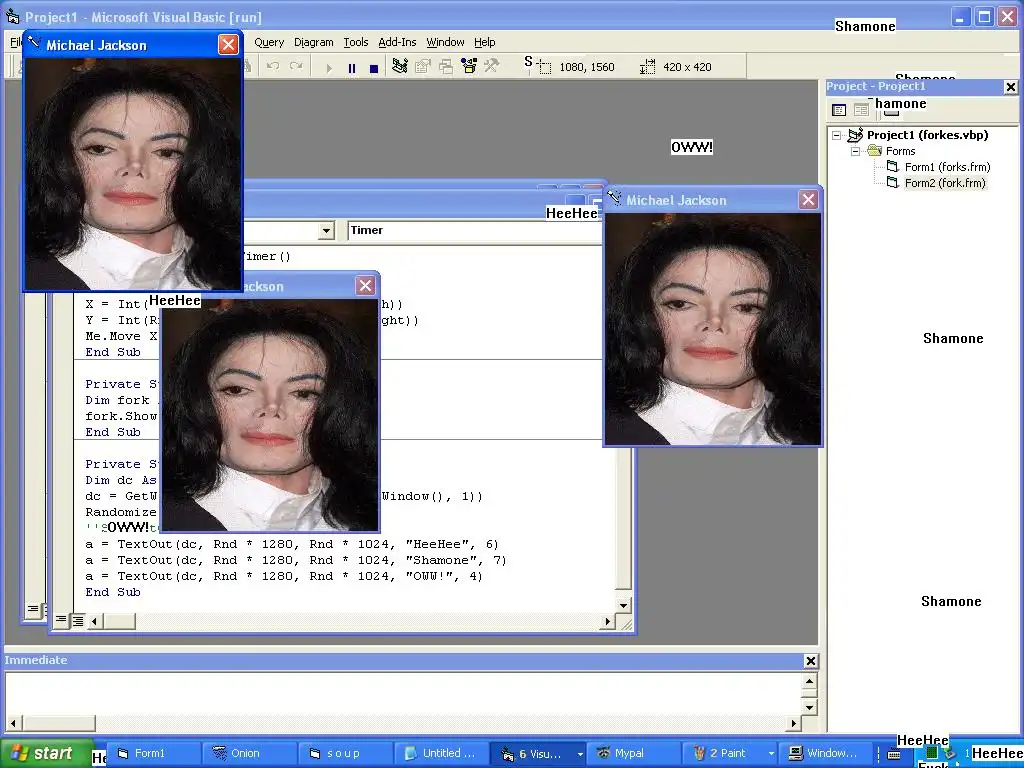The image size is (1024, 768).
Task: Click the Break (pause) toolbar button
Action: coord(352,67)
